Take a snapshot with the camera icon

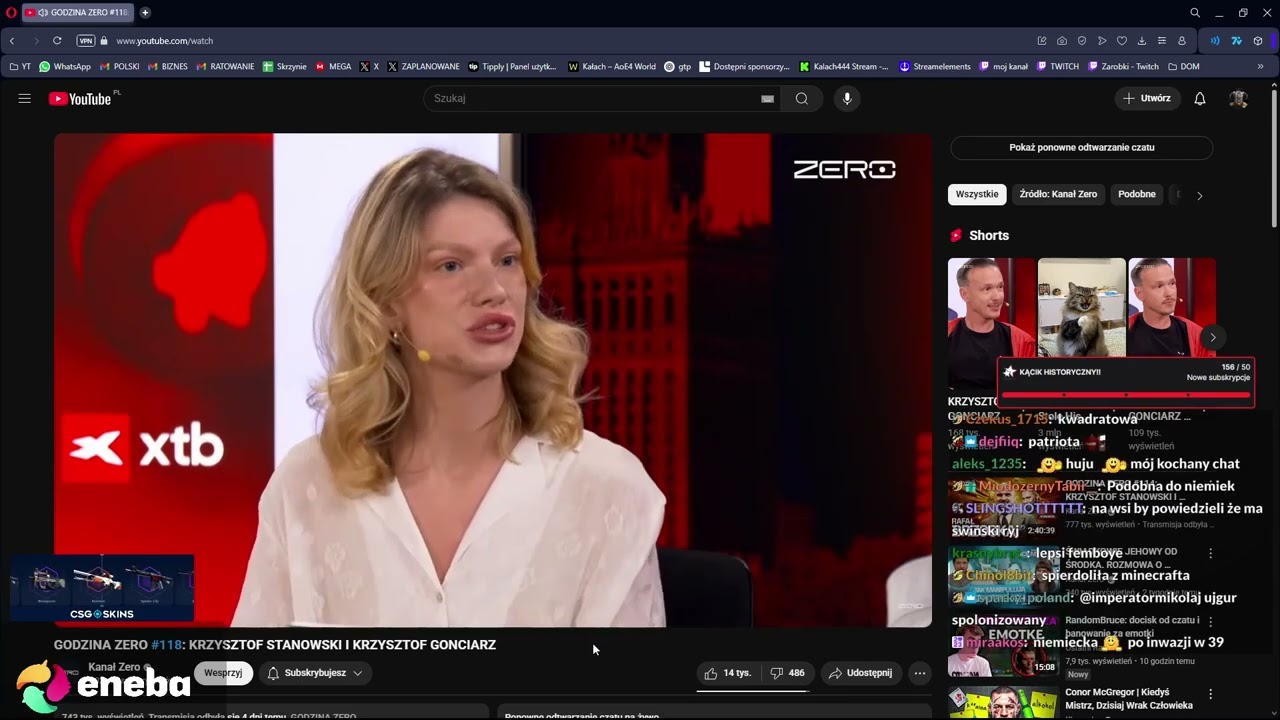1062,41
